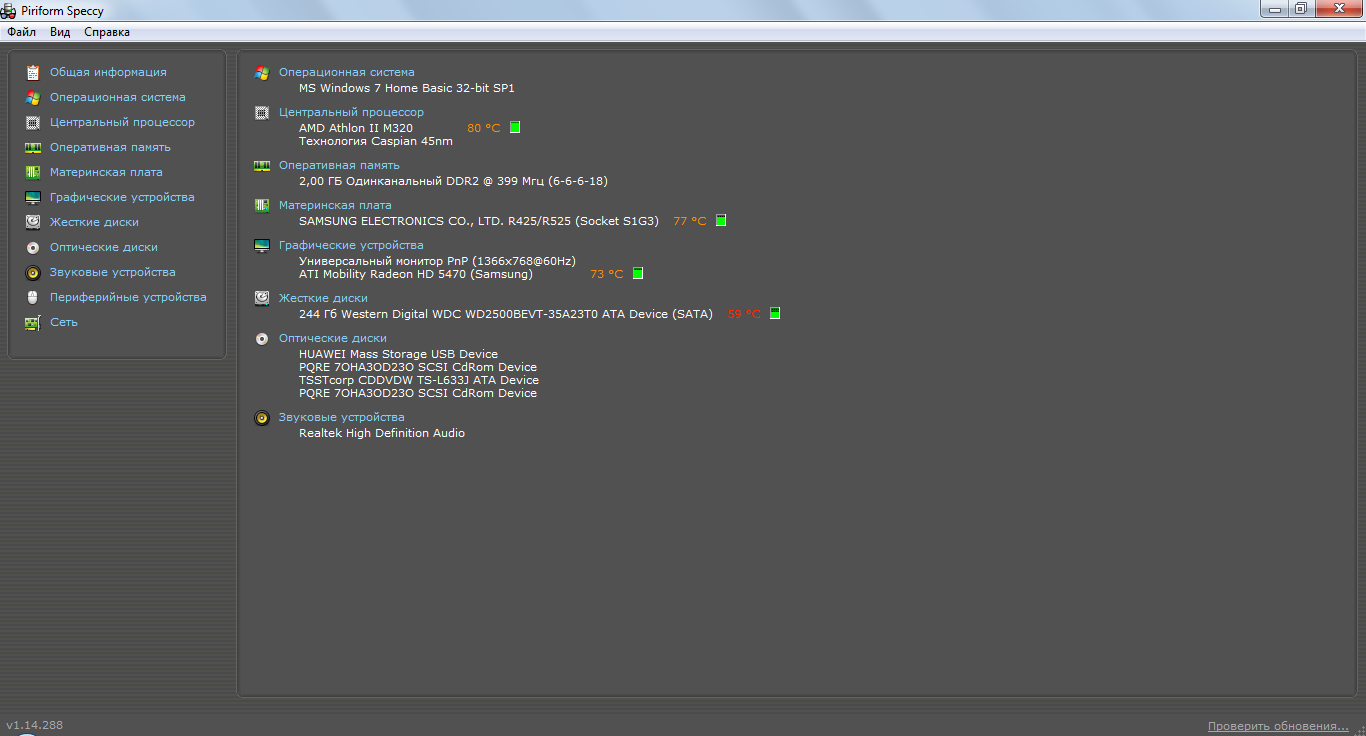Viewport: 1366px width, 736px height.
Task: Click the Windows icon in summary panel heading
Action: (x=262, y=72)
